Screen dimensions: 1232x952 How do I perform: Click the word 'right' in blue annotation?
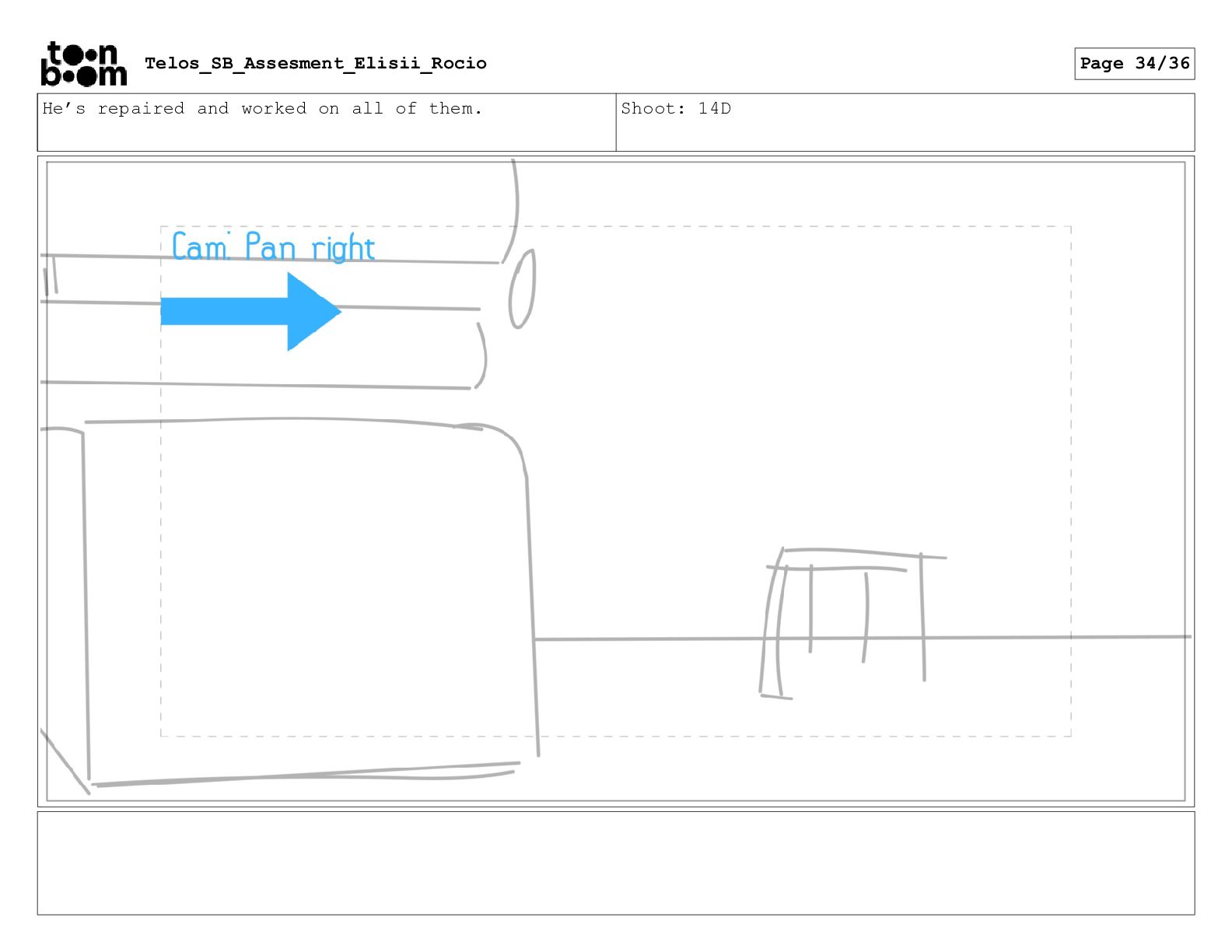pos(343,249)
